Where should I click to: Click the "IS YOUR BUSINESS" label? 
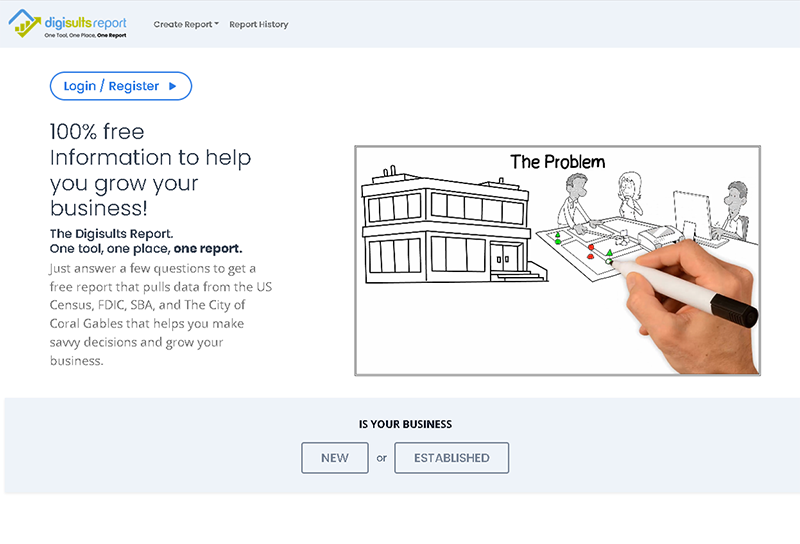[x=405, y=424]
